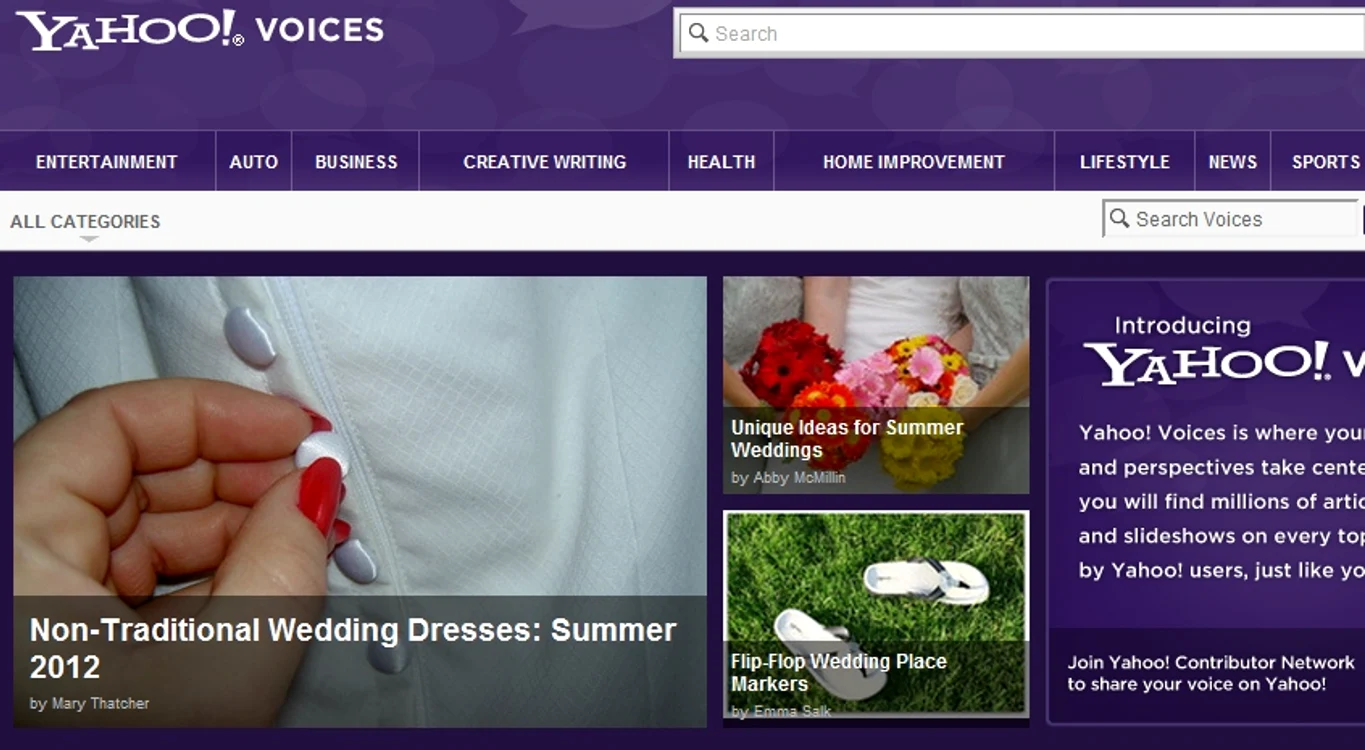The image size is (1365, 750).
Task: Click into the Search Voices field
Action: pos(1231,219)
